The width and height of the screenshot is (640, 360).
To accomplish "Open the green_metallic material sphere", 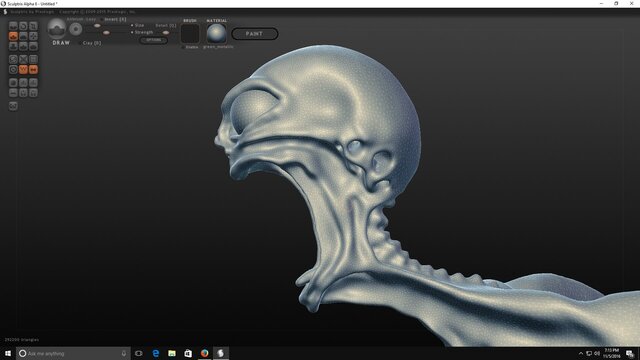I will (x=216, y=33).
